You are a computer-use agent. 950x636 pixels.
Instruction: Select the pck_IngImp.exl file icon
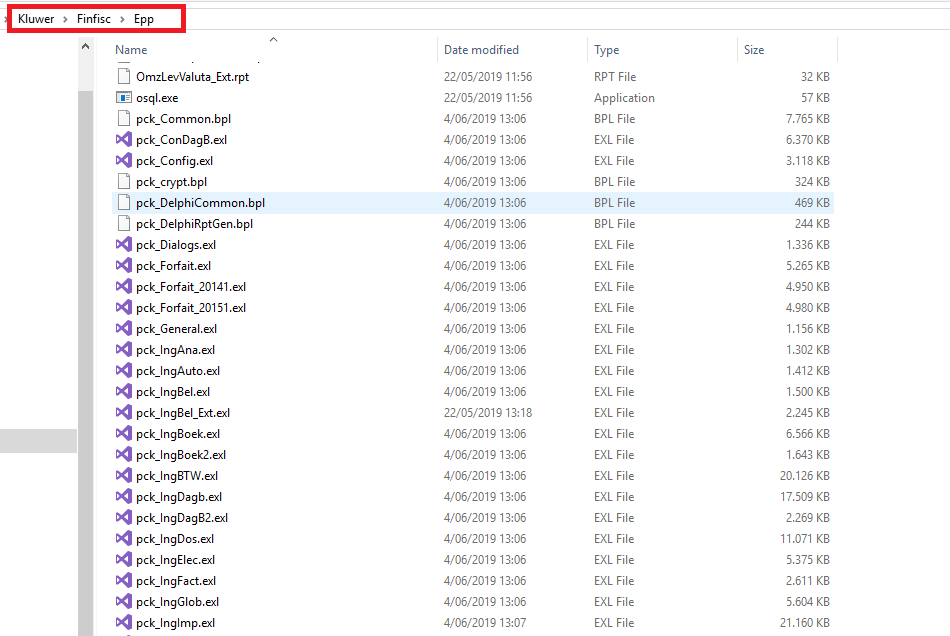click(x=124, y=623)
